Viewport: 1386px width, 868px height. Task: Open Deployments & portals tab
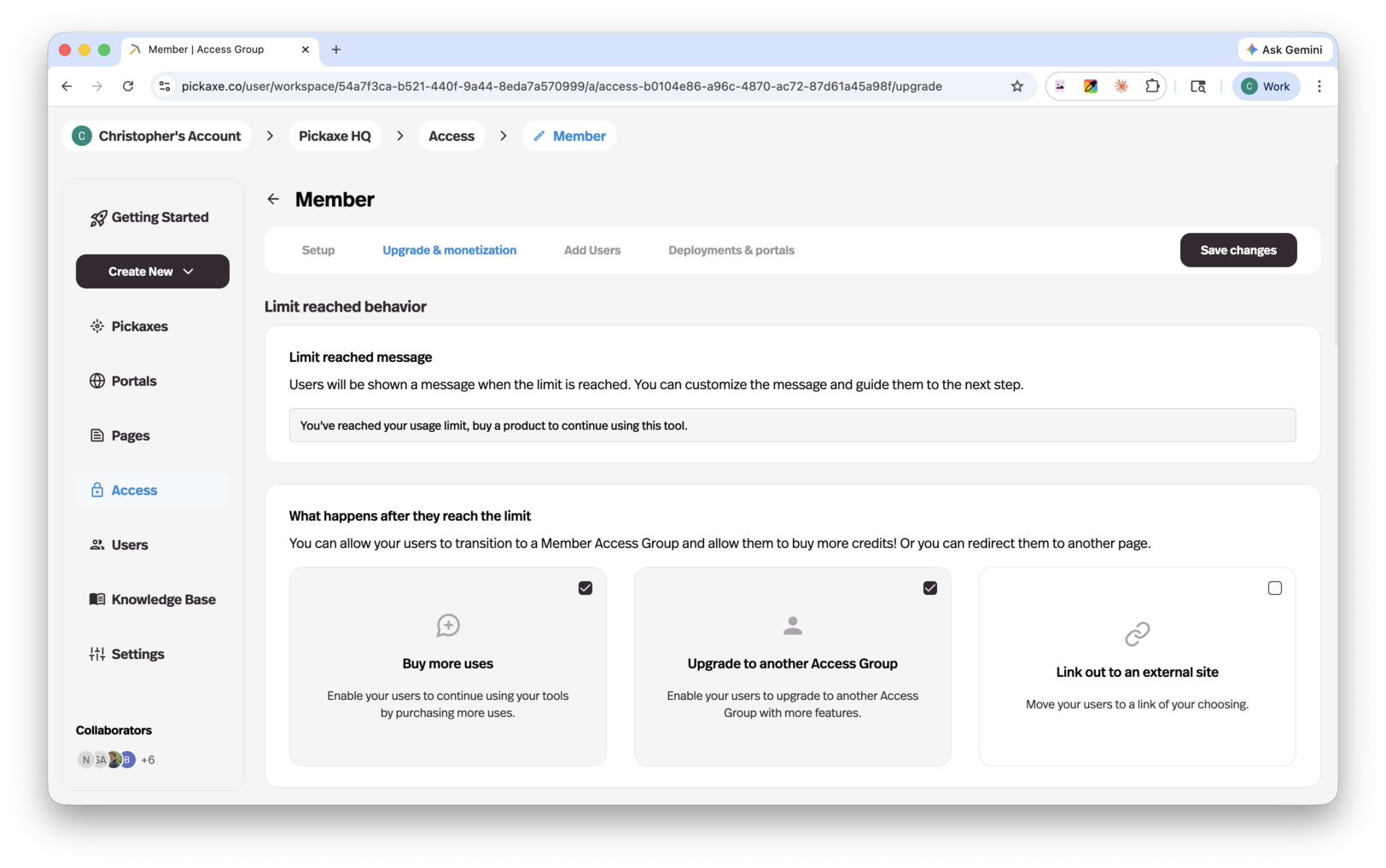click(x=731, y=250)
